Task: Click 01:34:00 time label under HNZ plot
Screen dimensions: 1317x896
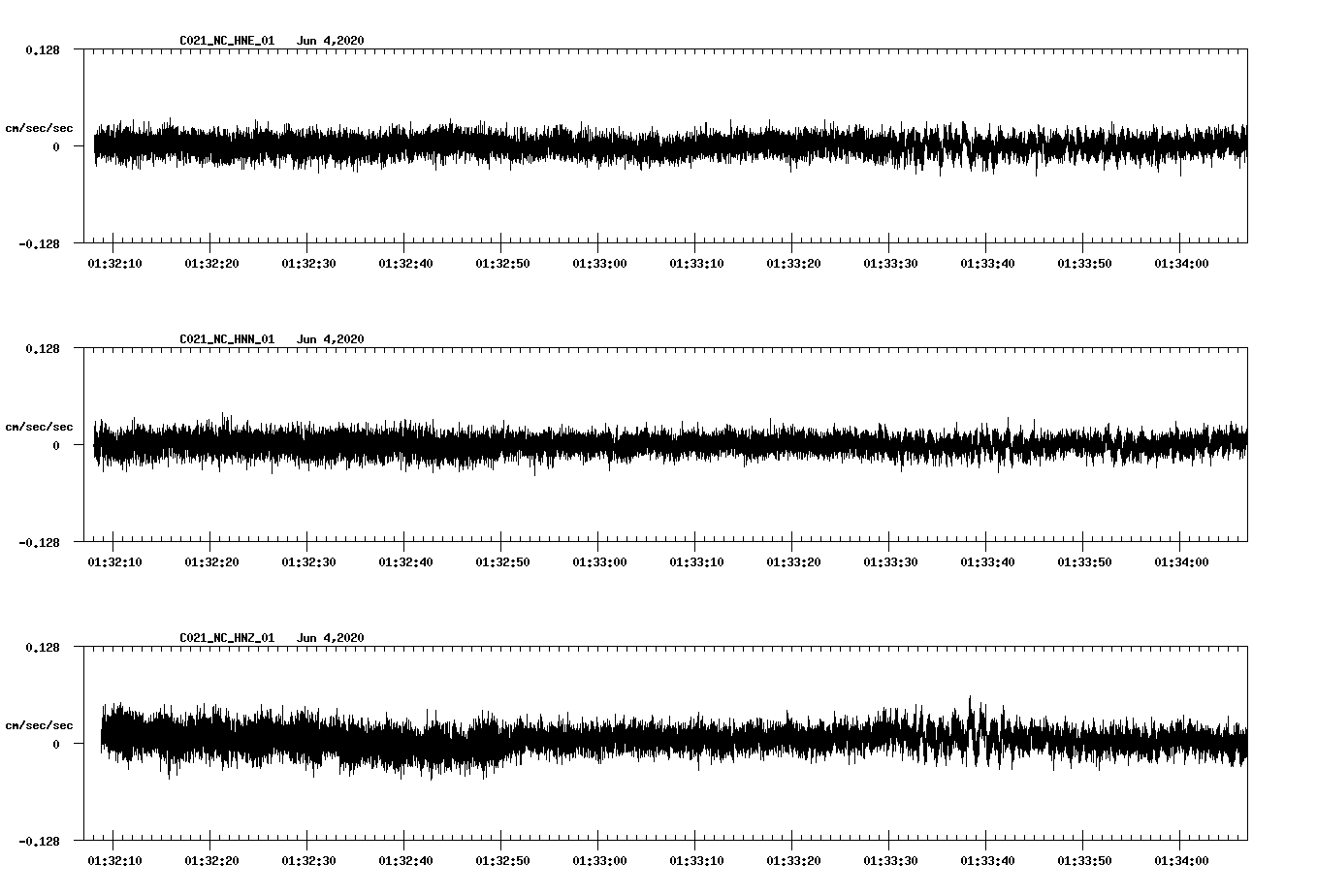Action: 1181,861
